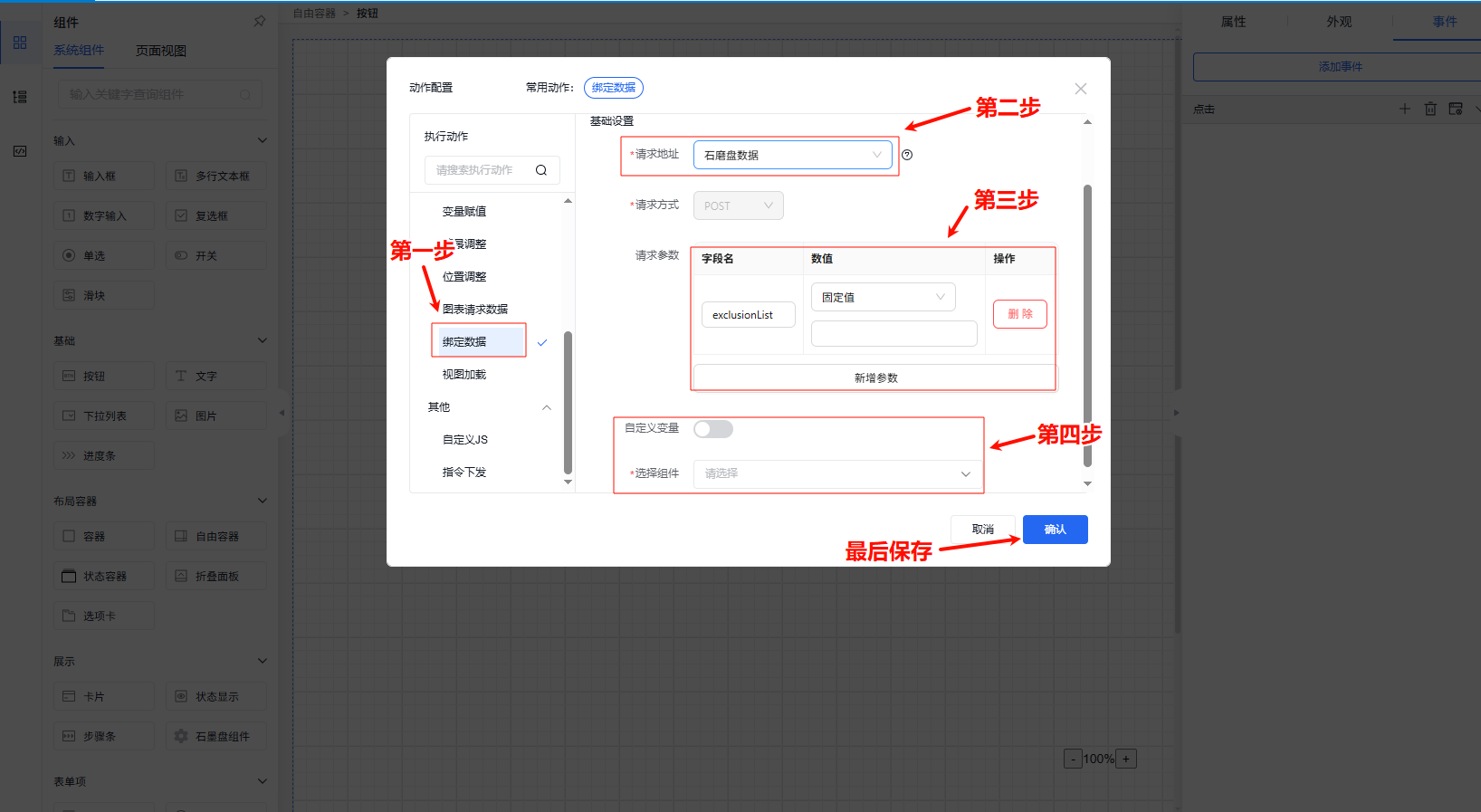Click the 取消 button
The height and width of the screenshot is (812, 1481).
[983, 530]
